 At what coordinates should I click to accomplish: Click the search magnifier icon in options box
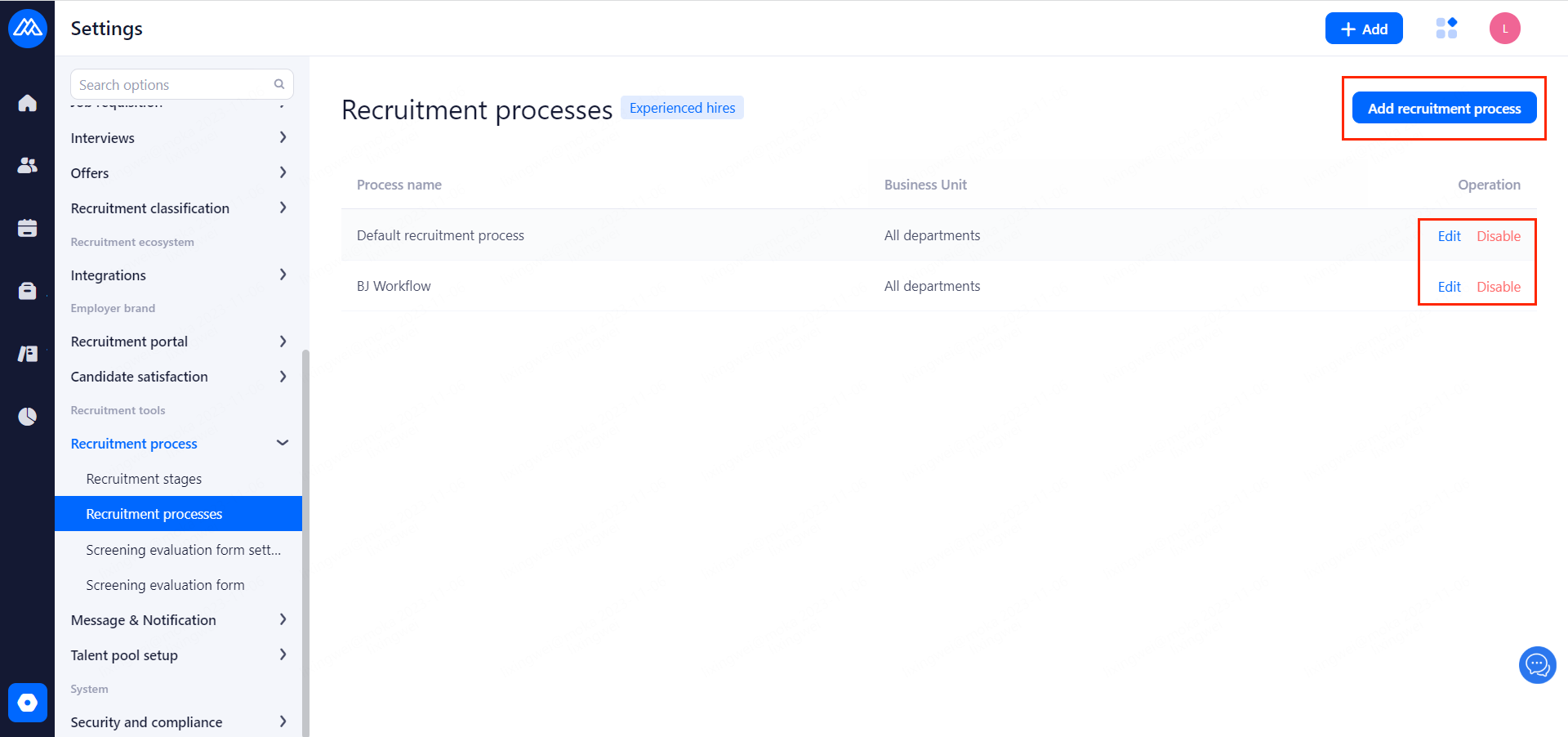(x=279, y=84)
